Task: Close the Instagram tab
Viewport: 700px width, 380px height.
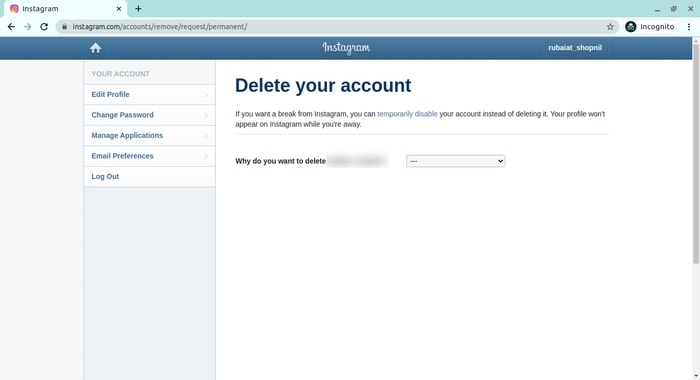Action: pyautogui.click(x=119, y=8)
